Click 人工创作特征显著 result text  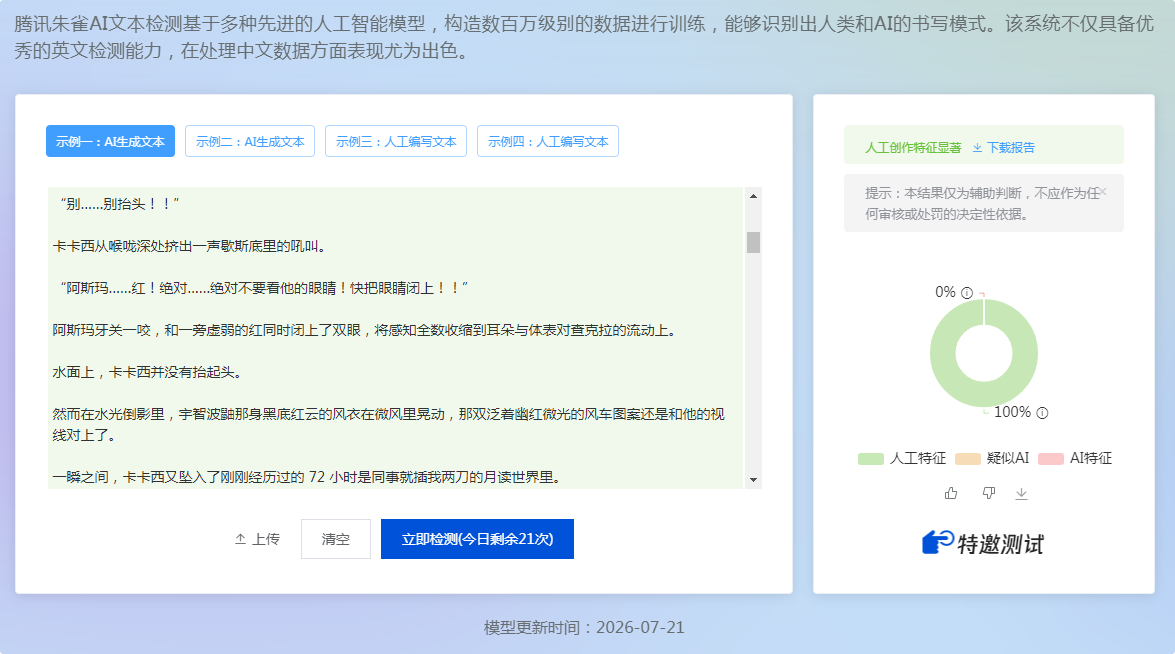913,148
